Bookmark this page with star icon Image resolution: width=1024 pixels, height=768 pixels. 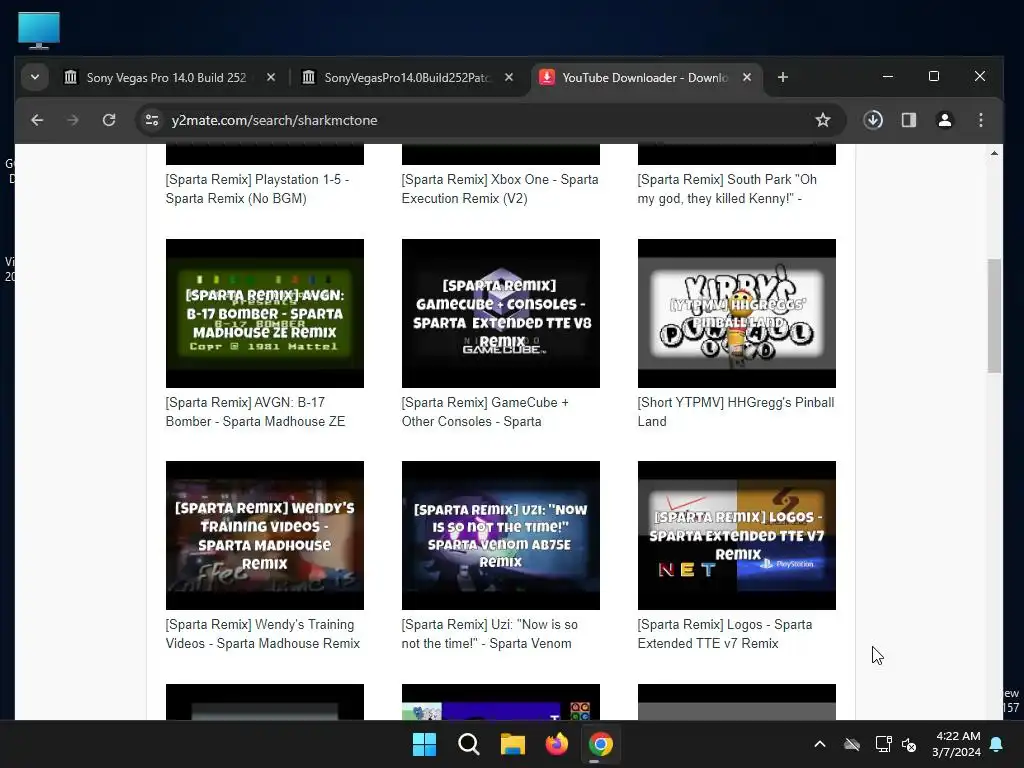tap(823, 120)
